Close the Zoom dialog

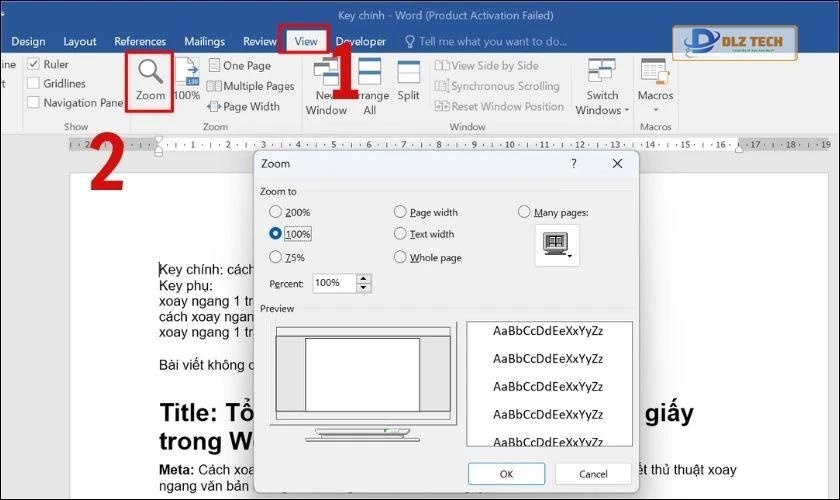click(x=617, y=163)
